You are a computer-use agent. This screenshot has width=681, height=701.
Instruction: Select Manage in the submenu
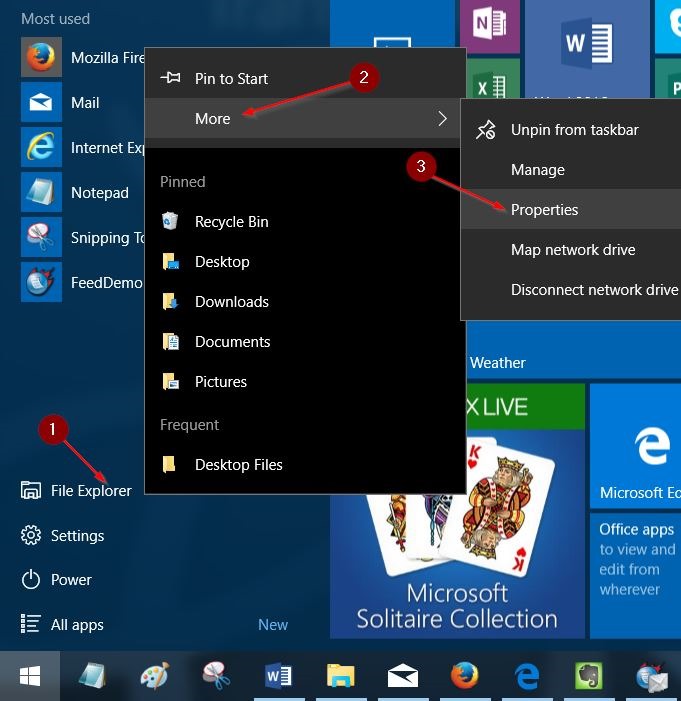click(x=571, y=169)
